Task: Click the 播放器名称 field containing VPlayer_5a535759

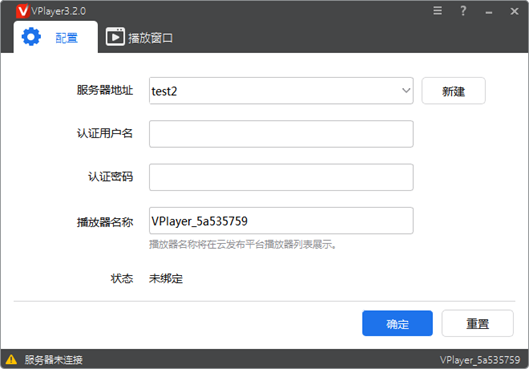Action: tap(281, 221)
